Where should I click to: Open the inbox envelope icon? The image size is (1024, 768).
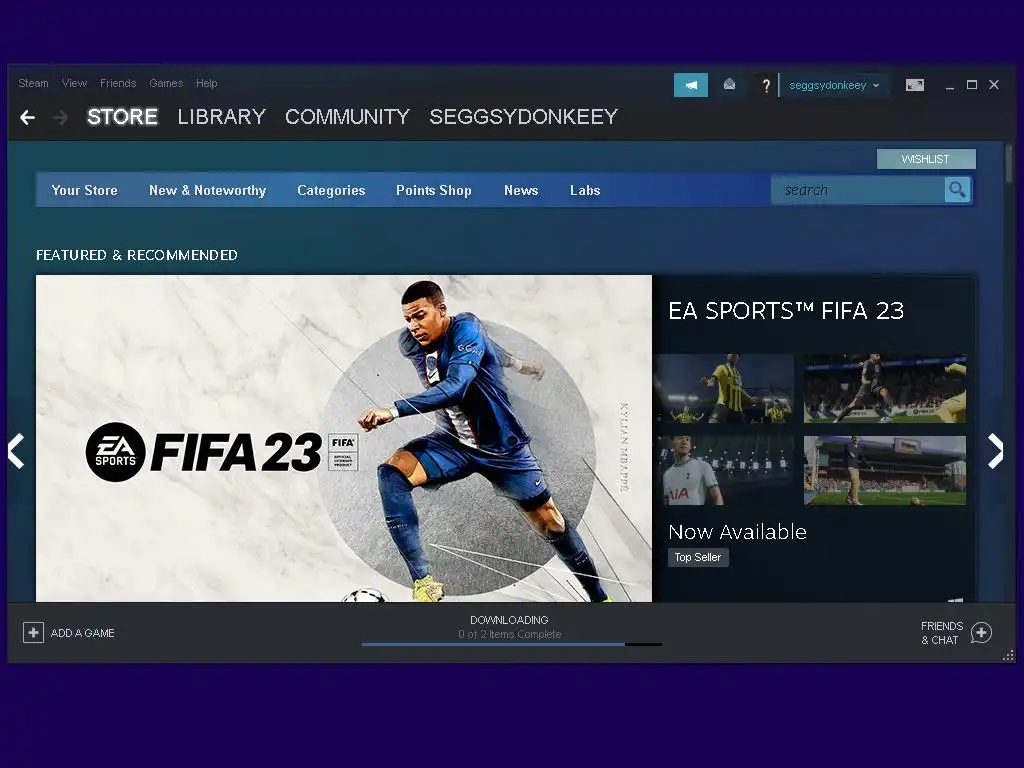click(x=729, y=84)
